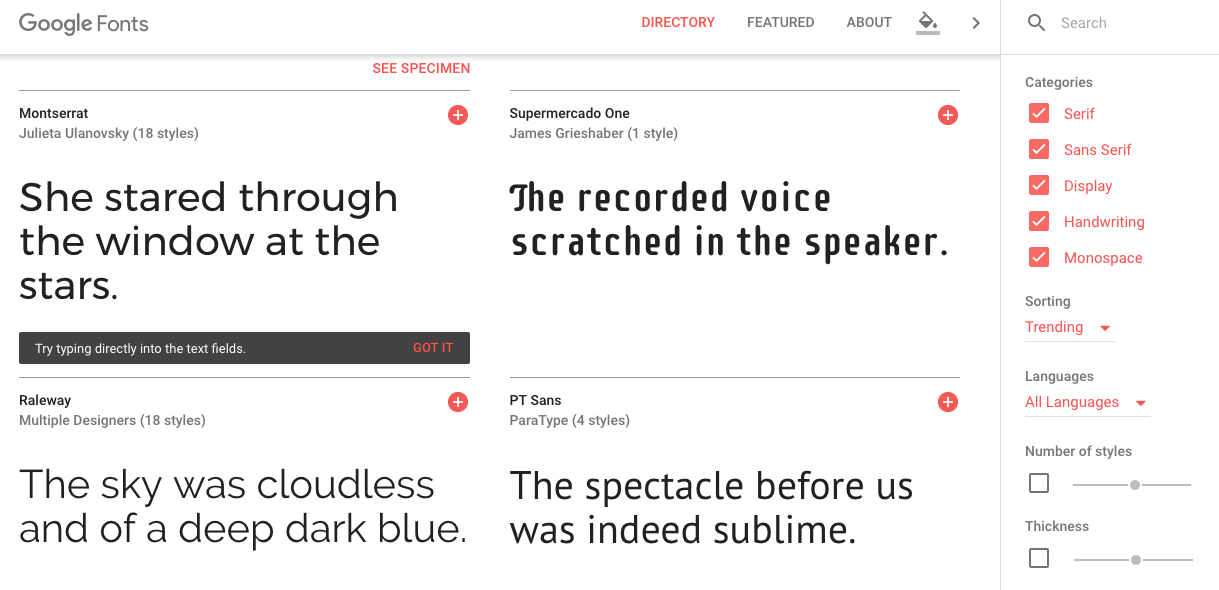Click the search magnifier icon
Screen dimensions: 1219x590
coord(1037,23)
